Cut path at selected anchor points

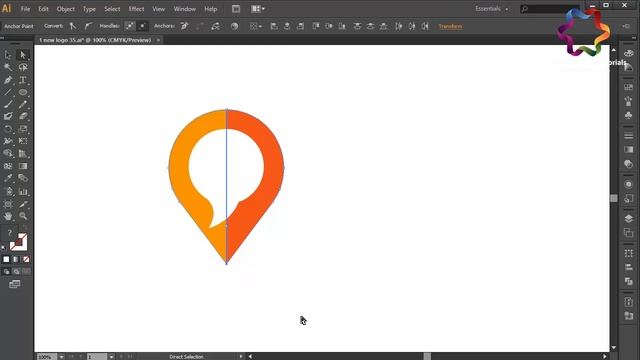(215, 26)
